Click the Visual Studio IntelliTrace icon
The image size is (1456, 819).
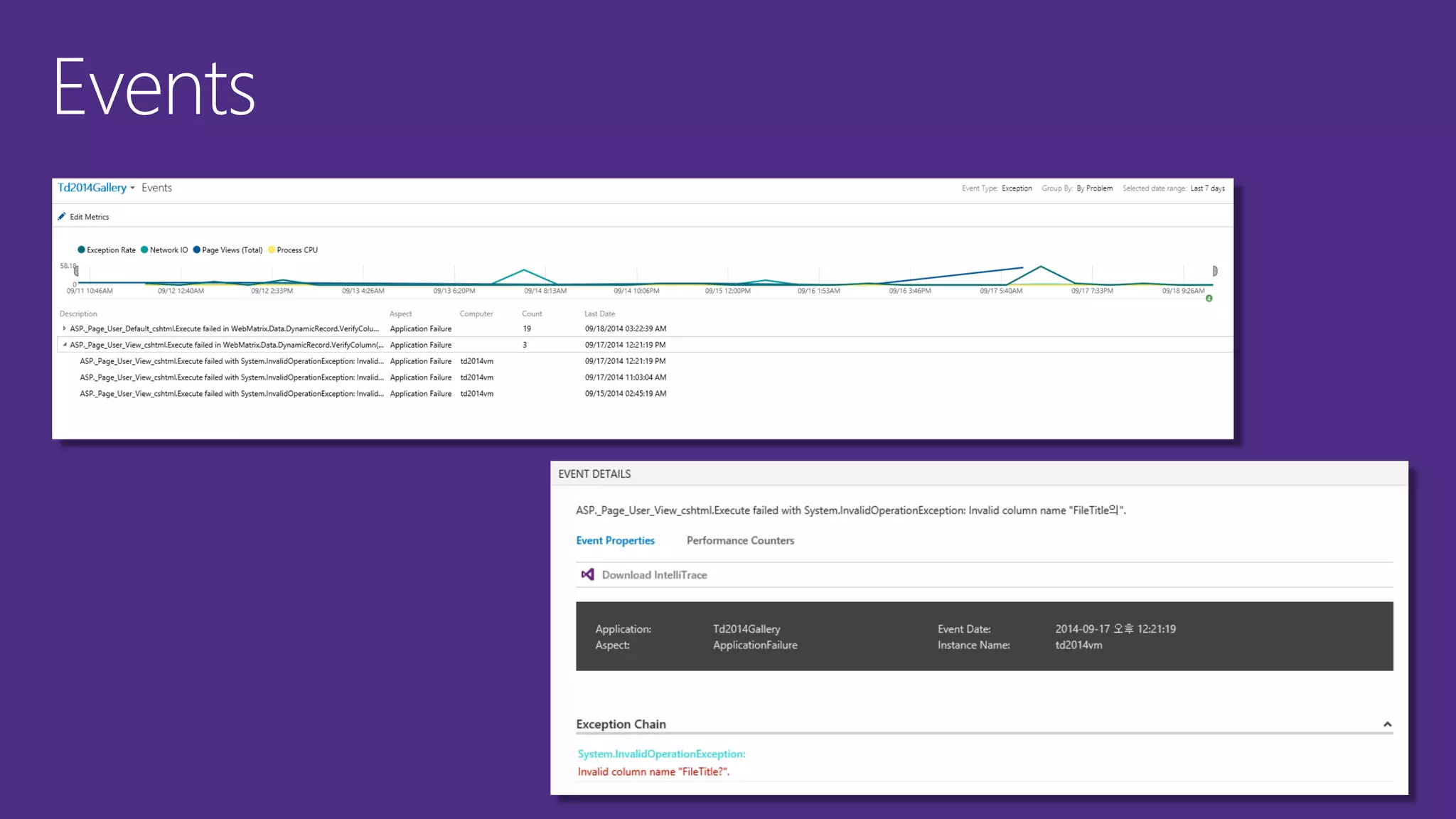click(x=587, y=574)
